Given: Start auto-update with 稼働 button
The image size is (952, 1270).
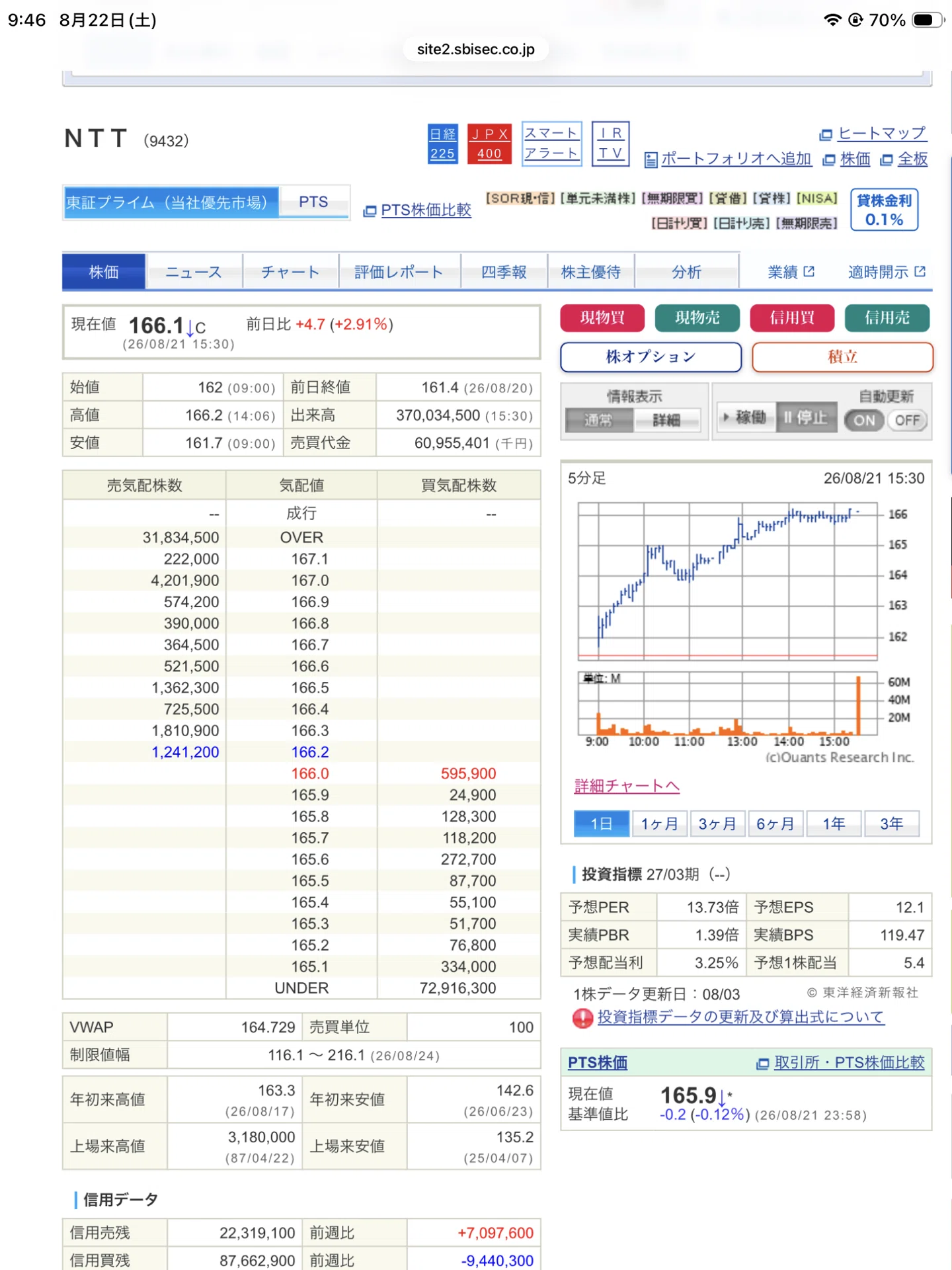Looking at the screenshot, I should [x=746, y=417].
